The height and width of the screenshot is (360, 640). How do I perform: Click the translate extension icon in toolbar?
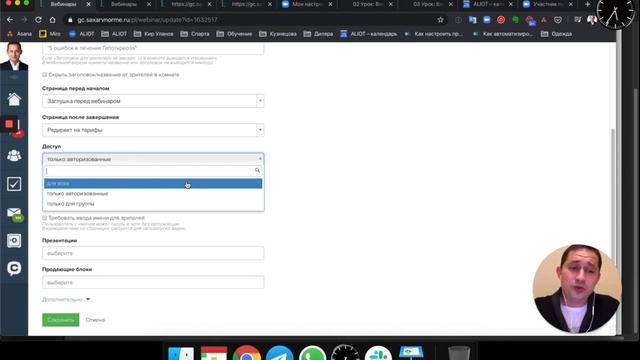pyautogui.click(x=472, y=20)
